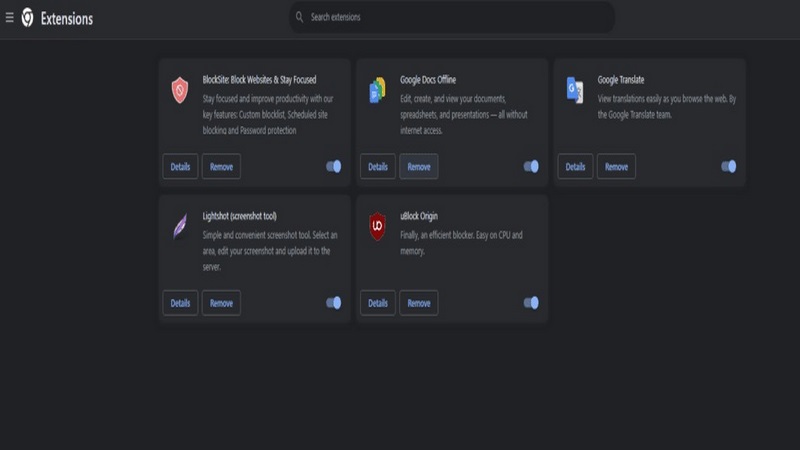The image size is (800, 450).
Task: Open Details for Google Translate
Action: 575,166
